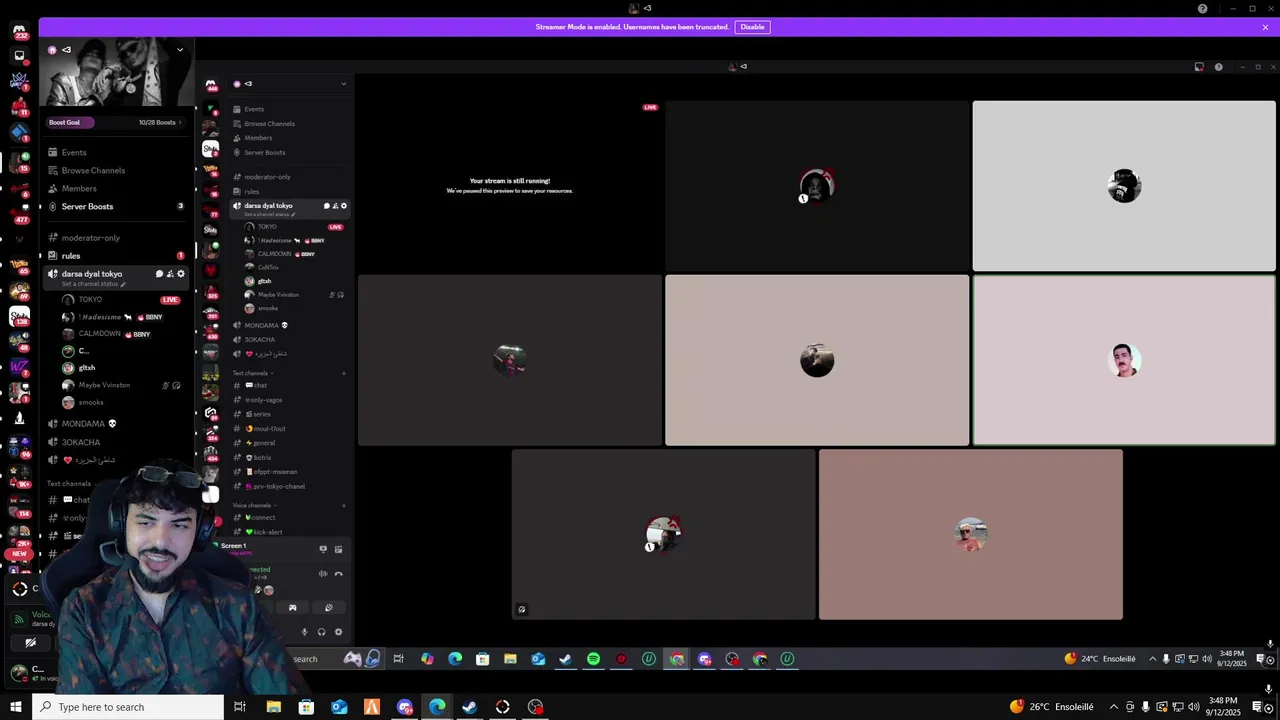Open File Explorer from outer taskbar
The image size is (1280, 720).
pyautogui.click(x=273, y=707)
